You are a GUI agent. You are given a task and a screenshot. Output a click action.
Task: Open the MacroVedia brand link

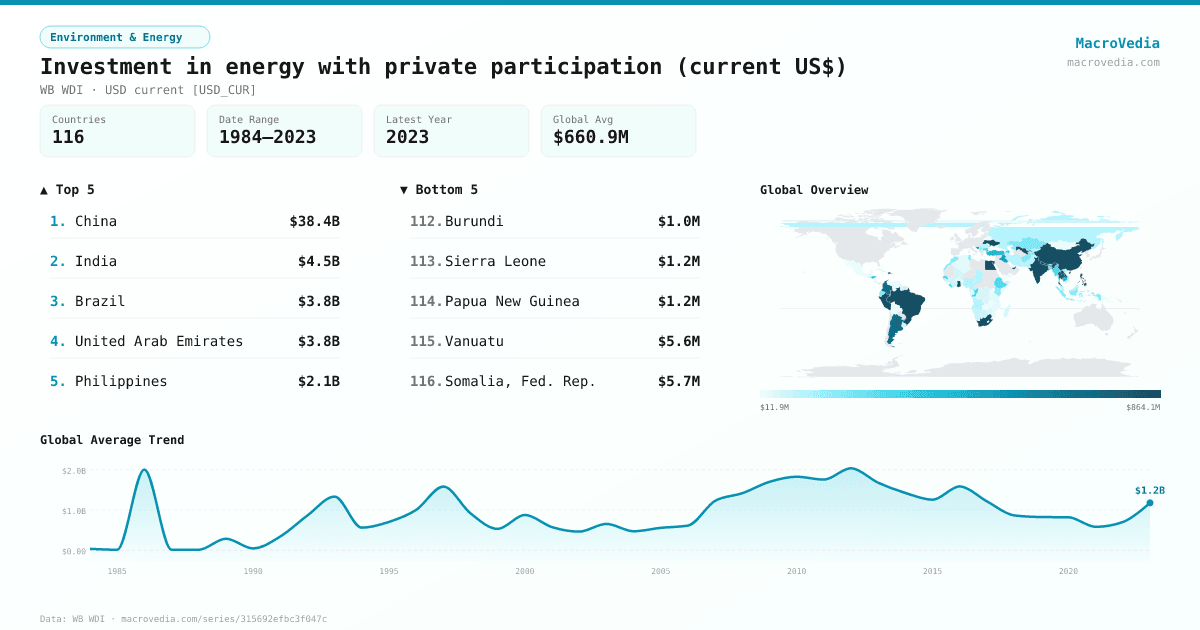1117,43
